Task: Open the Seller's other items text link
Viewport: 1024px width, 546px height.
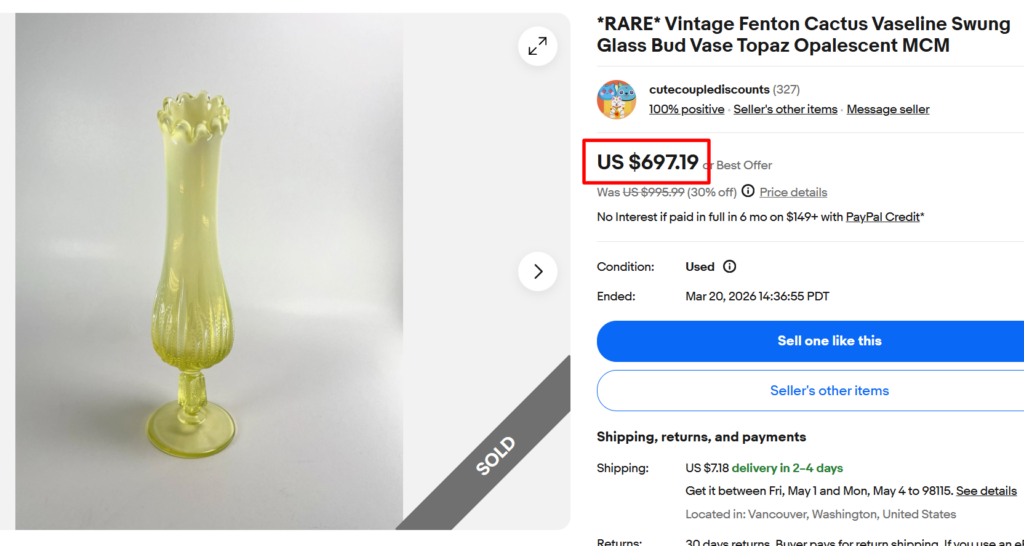Action: point(785,109)
